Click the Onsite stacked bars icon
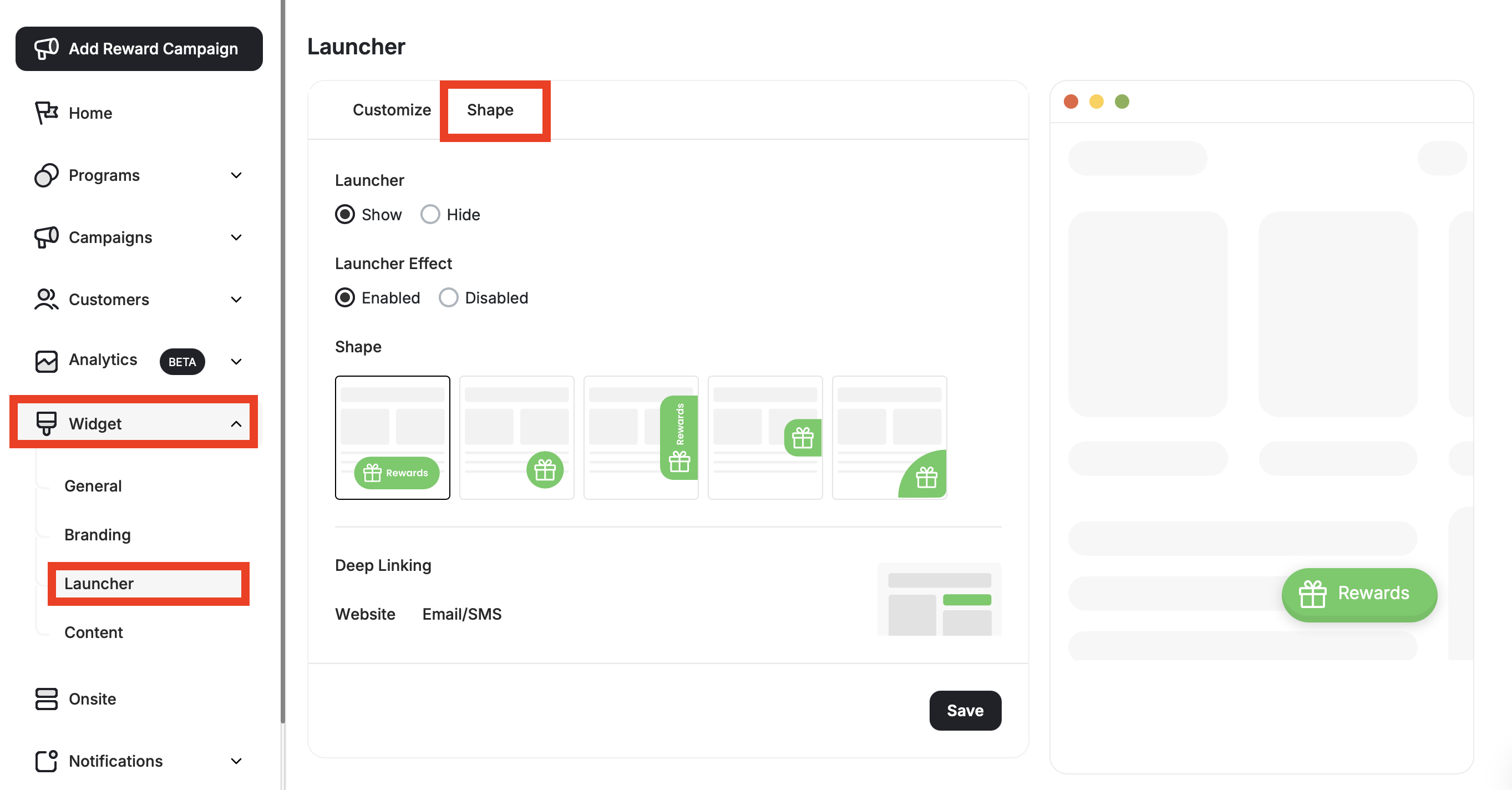 (46, 698)
